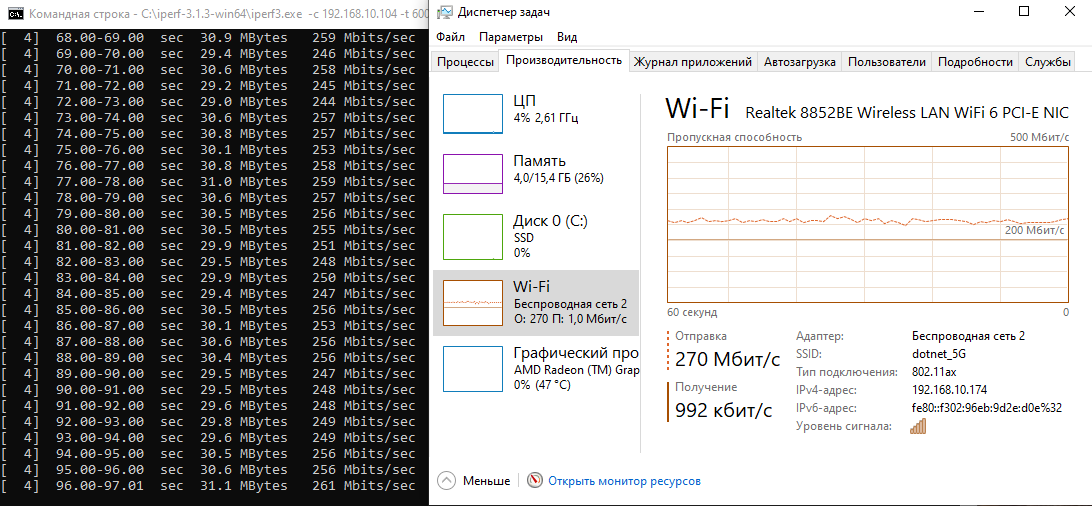Open the Пользователи tab
Viewport: 1092px width, 506px height.
point(887,62)
